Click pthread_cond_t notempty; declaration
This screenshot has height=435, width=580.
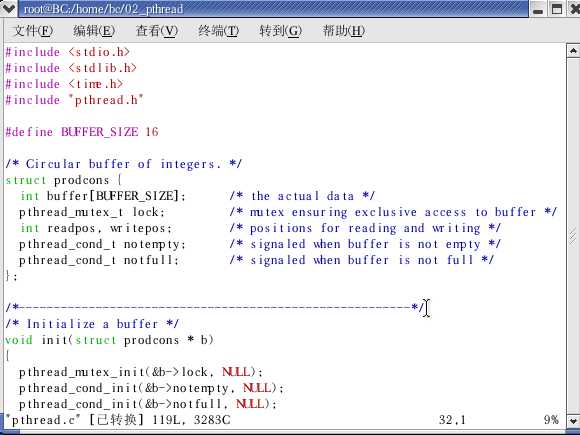coord(102,244)
